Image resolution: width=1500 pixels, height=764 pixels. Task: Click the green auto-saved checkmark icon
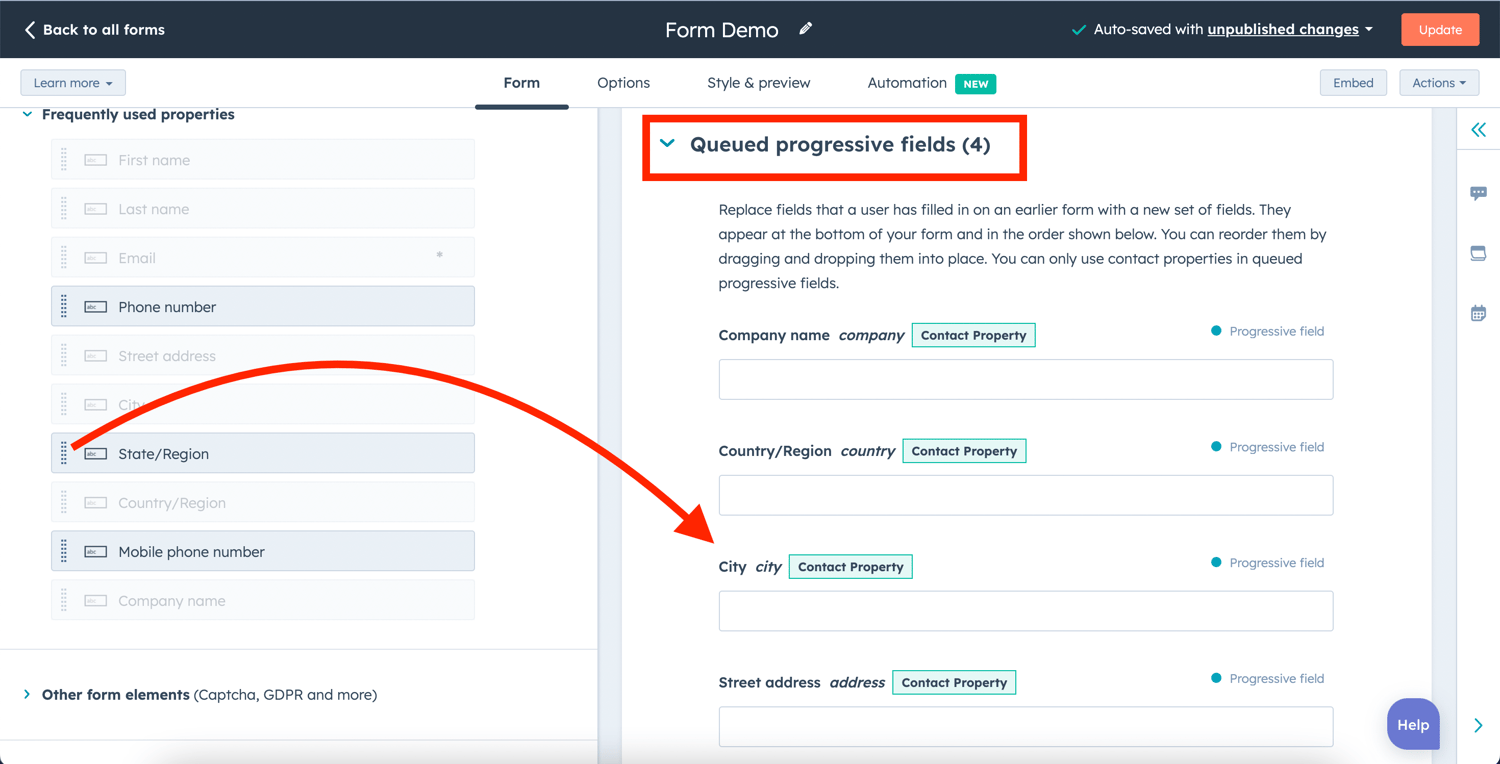tap(1078, 29)
